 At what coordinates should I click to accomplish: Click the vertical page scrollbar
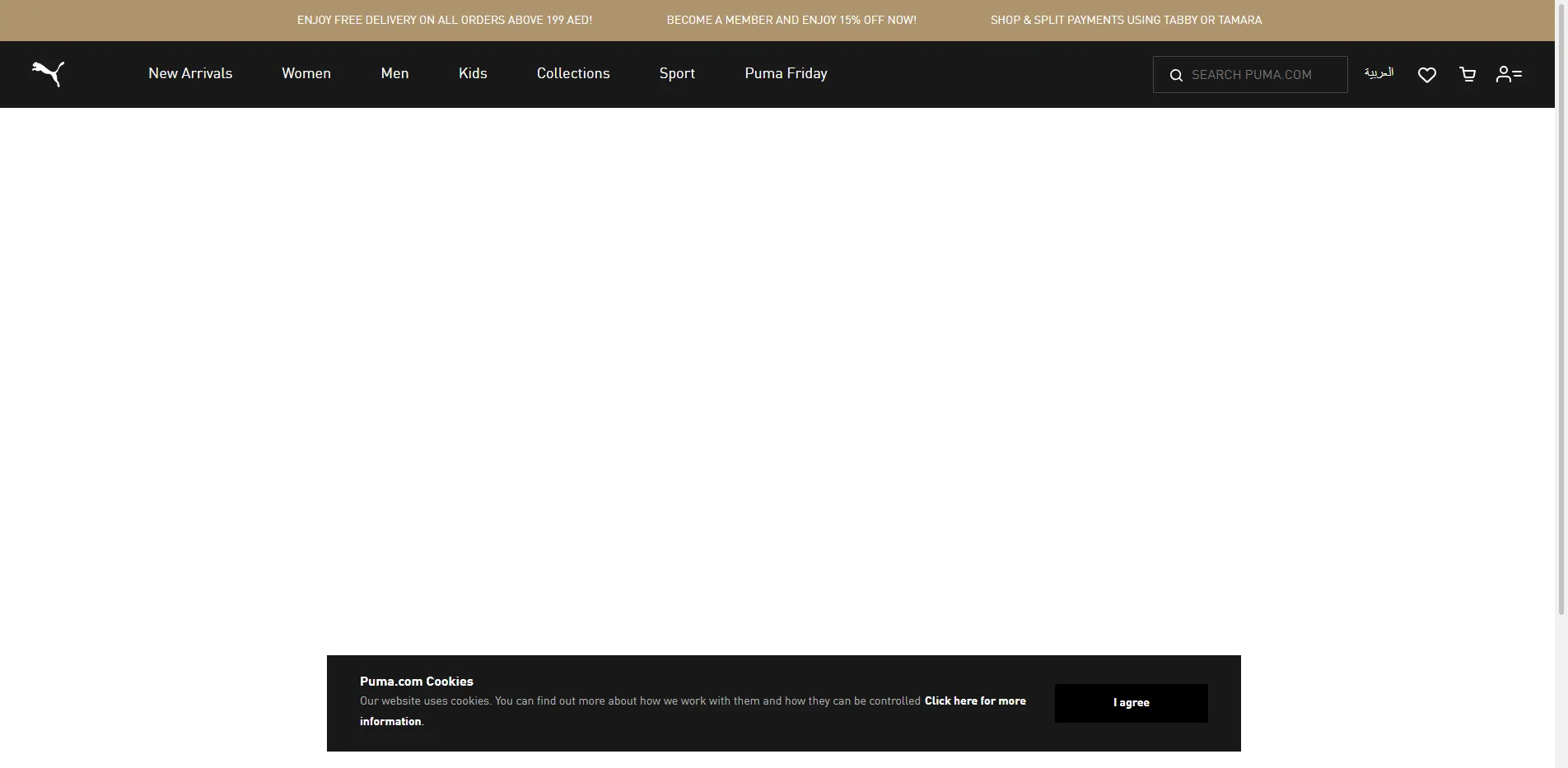[x=1561, y=329]
